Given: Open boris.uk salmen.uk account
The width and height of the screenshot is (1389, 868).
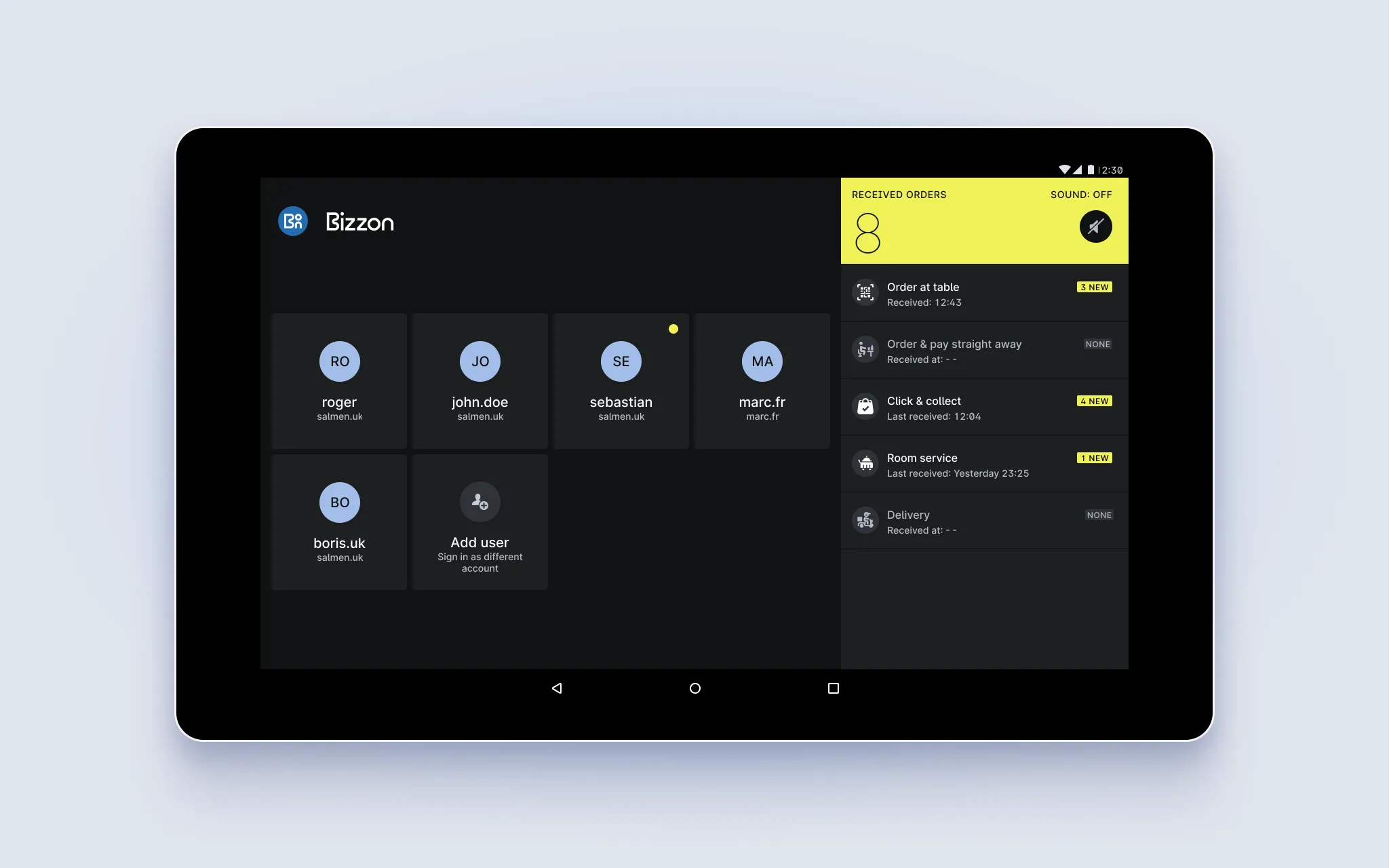Looking at the screenshot, I should click(x=339, y=521).
